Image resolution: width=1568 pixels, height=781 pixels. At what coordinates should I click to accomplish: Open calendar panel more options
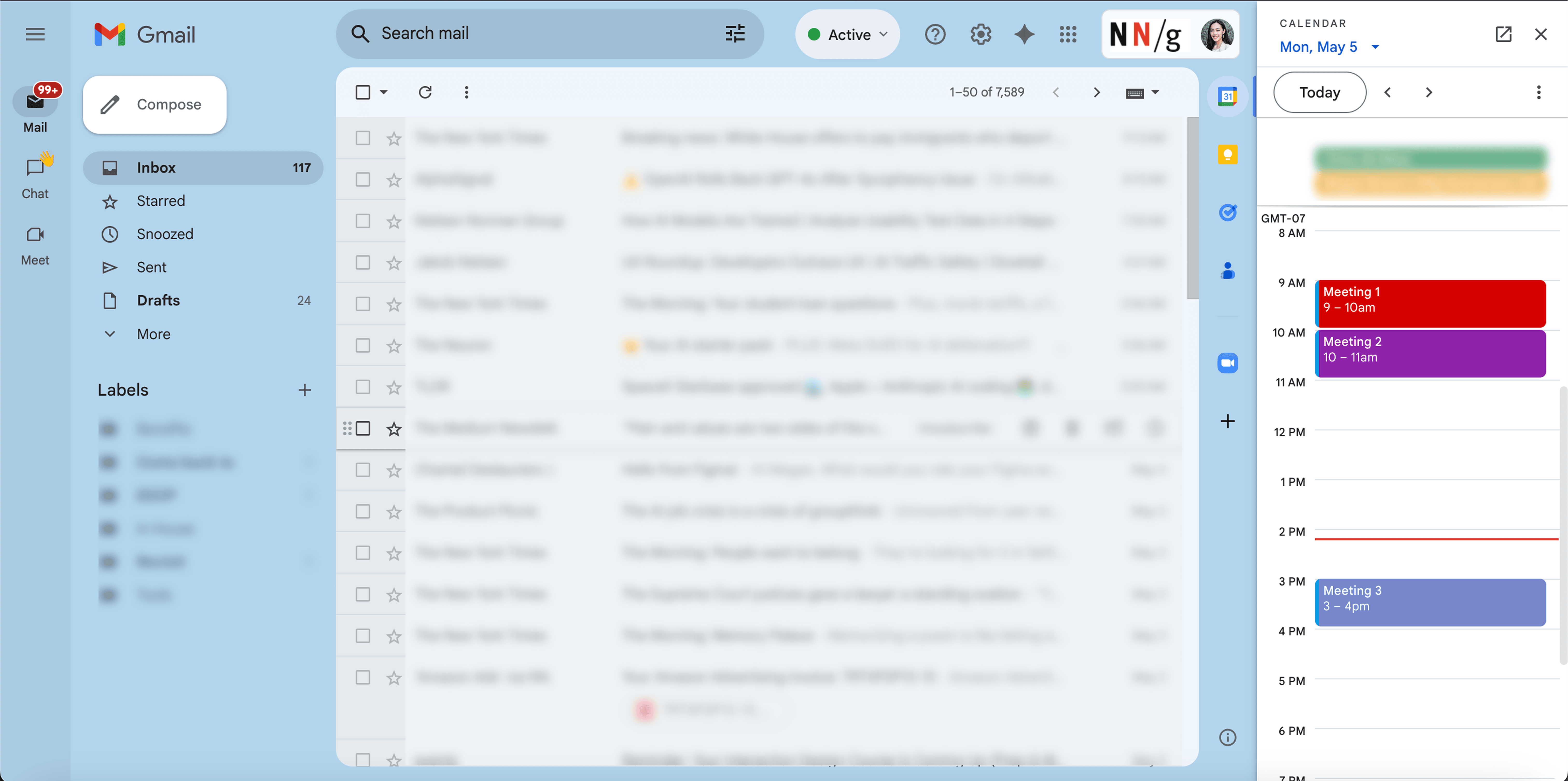pyautogui.click(x=1538, y=93)
